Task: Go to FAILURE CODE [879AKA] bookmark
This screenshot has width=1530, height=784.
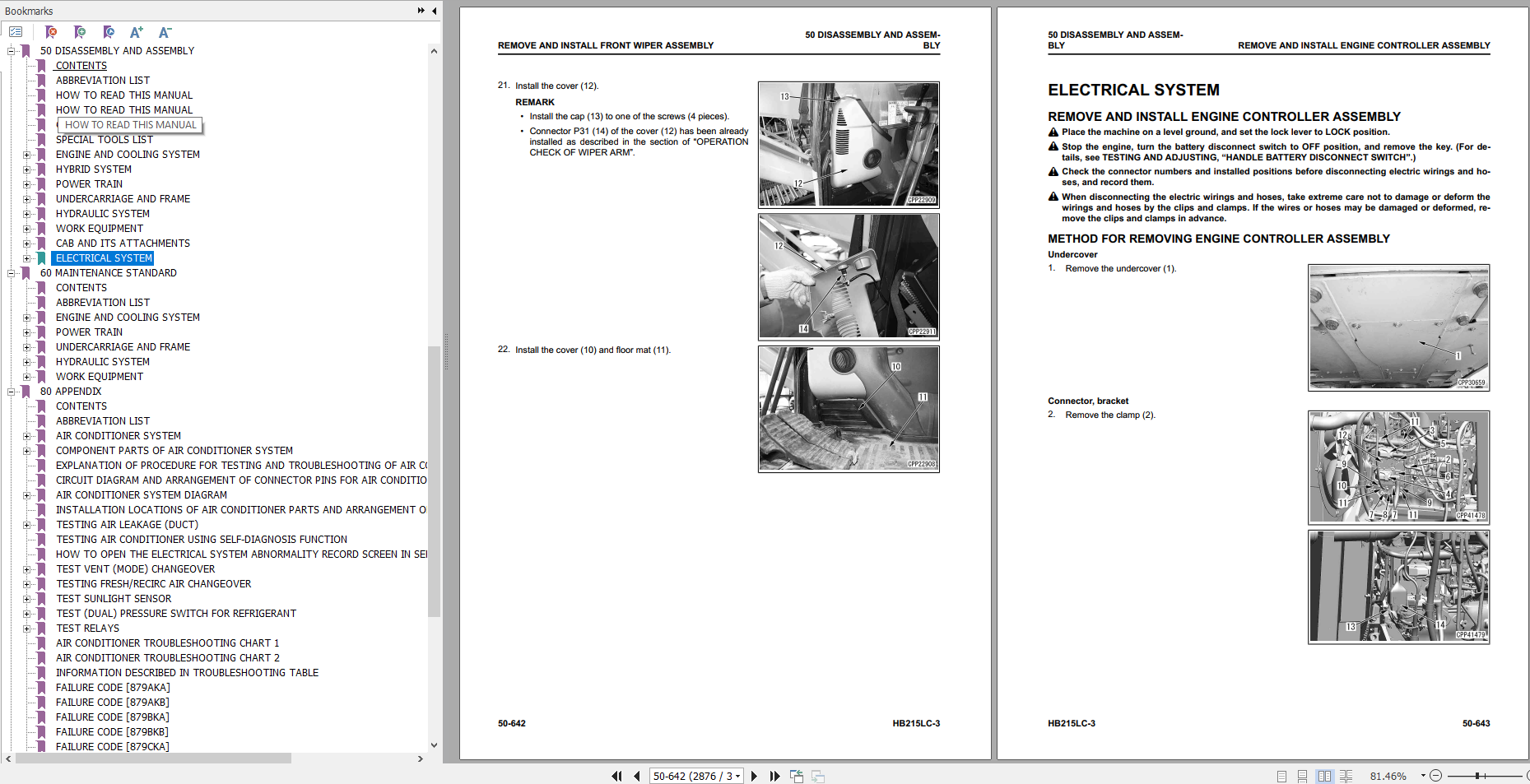Action: [x=112, y=687]
